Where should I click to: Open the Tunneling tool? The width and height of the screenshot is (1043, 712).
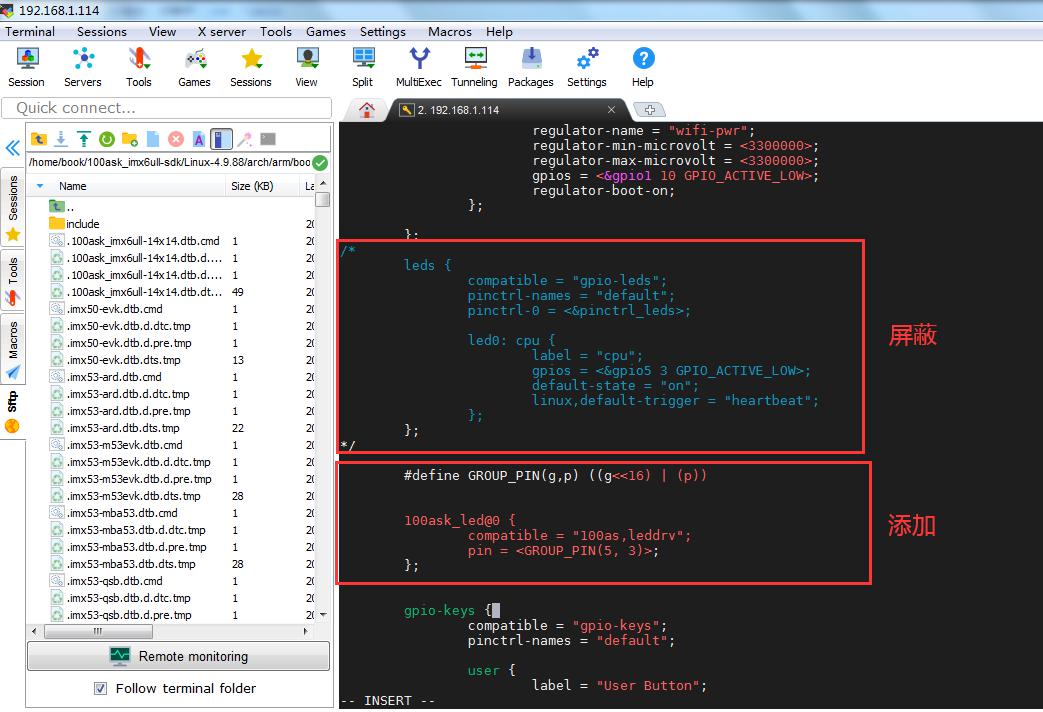point(474,67)
